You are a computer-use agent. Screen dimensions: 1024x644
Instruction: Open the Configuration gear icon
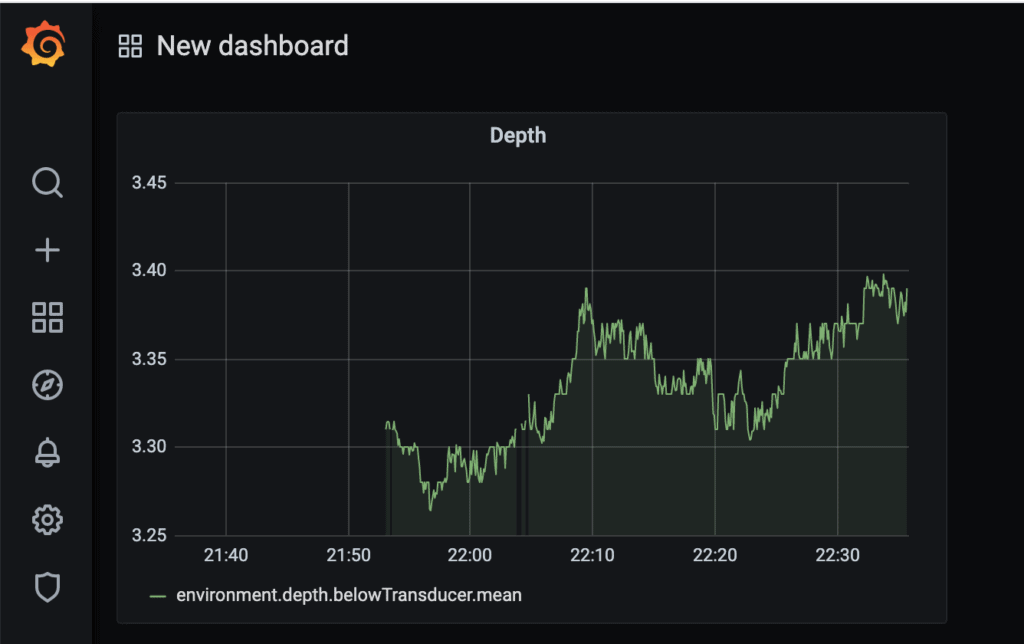point(47,519)
